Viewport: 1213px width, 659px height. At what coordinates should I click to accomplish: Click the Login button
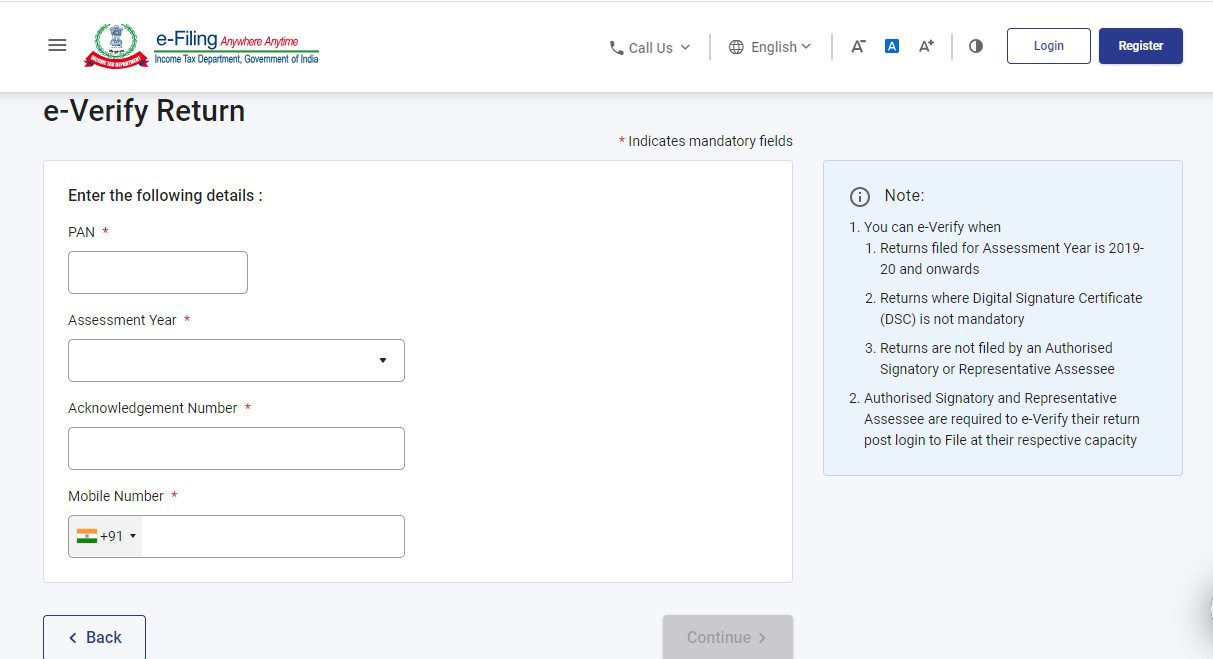[1047, 45]
